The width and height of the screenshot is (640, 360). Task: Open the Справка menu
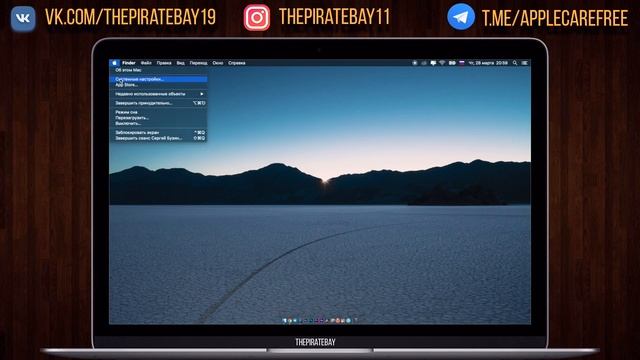pyautogui.click(x=237, y=63)
